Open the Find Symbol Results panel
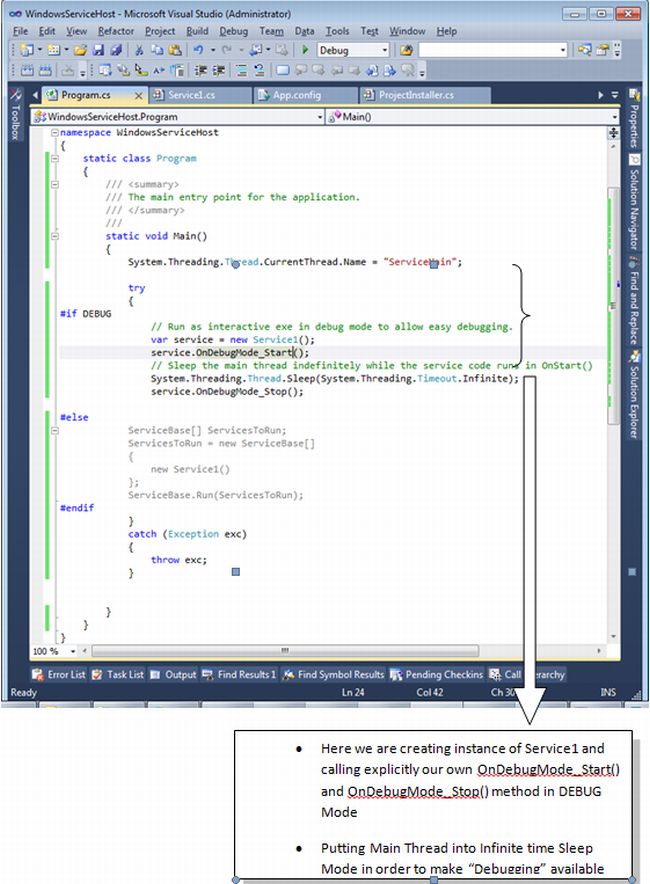 tap(333, 674)
